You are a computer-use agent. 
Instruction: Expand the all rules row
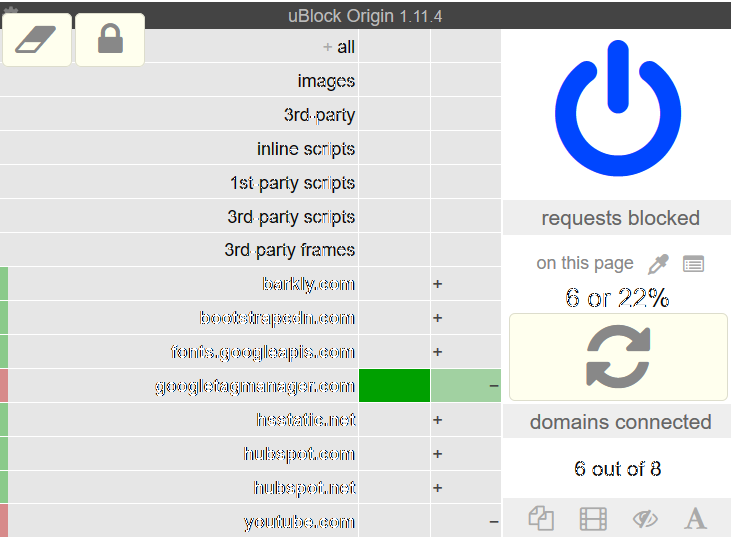click(x=339, y=47)
